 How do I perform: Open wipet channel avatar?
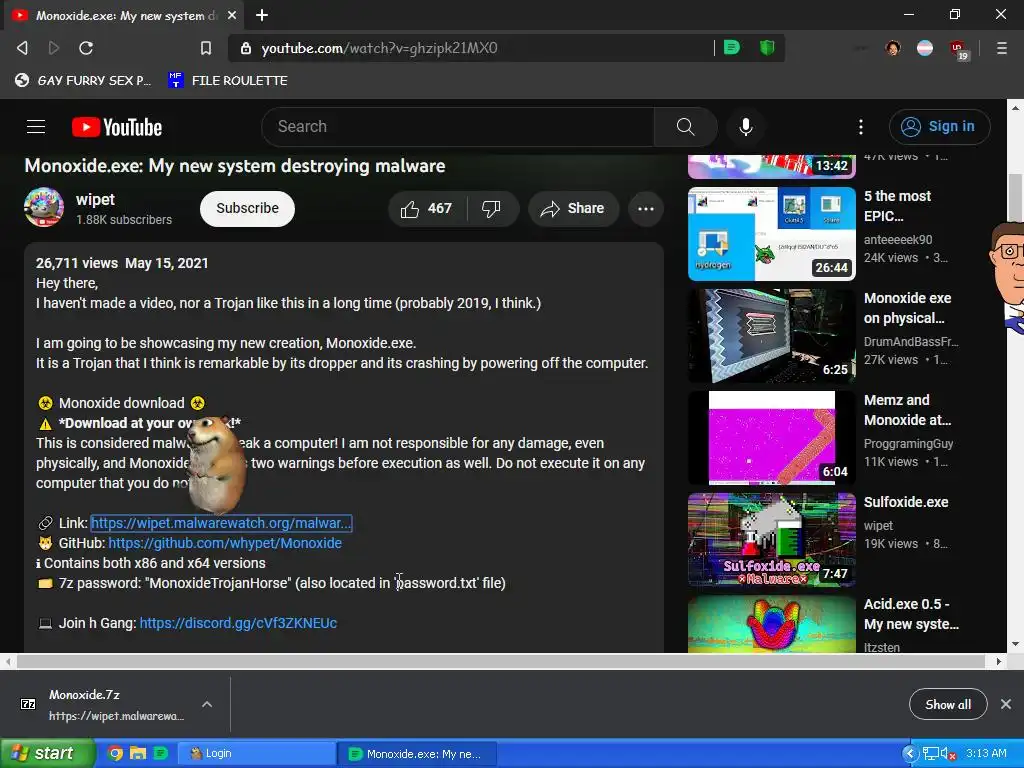44,208
